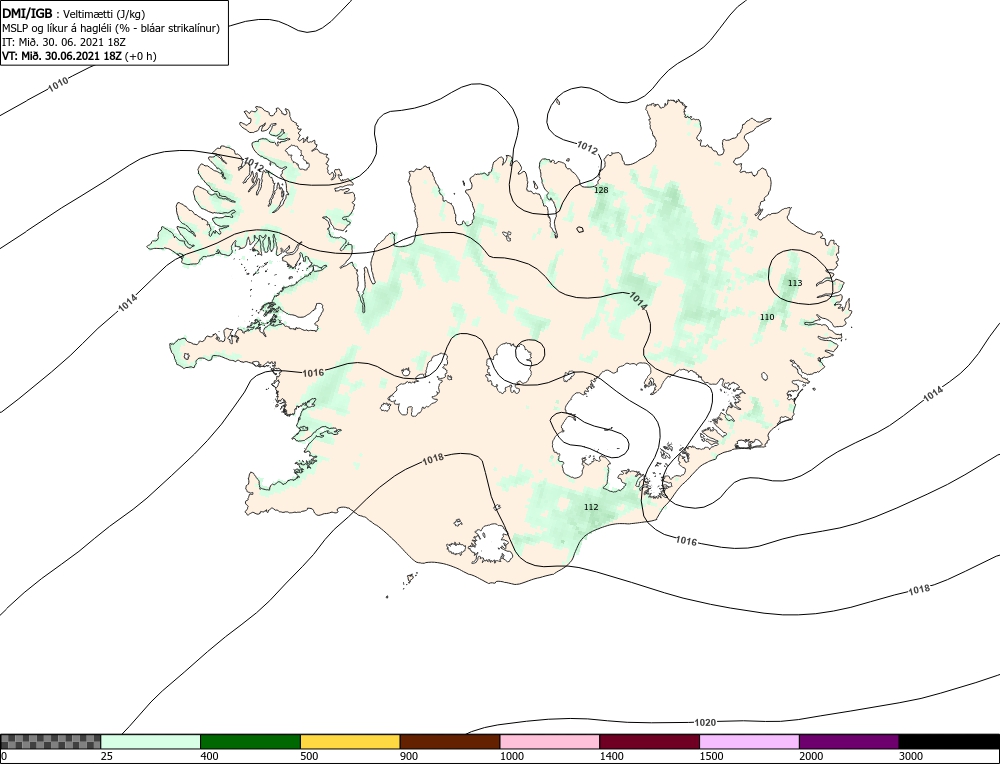Click the "Veltimætti (J/kg)" heading text
This screenshot has width=1000, height=764.
[105, 13]
